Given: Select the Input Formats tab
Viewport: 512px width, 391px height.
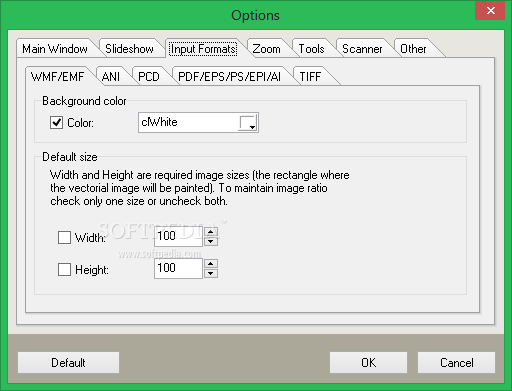Looking at the screenshot, I should point(203,49).
